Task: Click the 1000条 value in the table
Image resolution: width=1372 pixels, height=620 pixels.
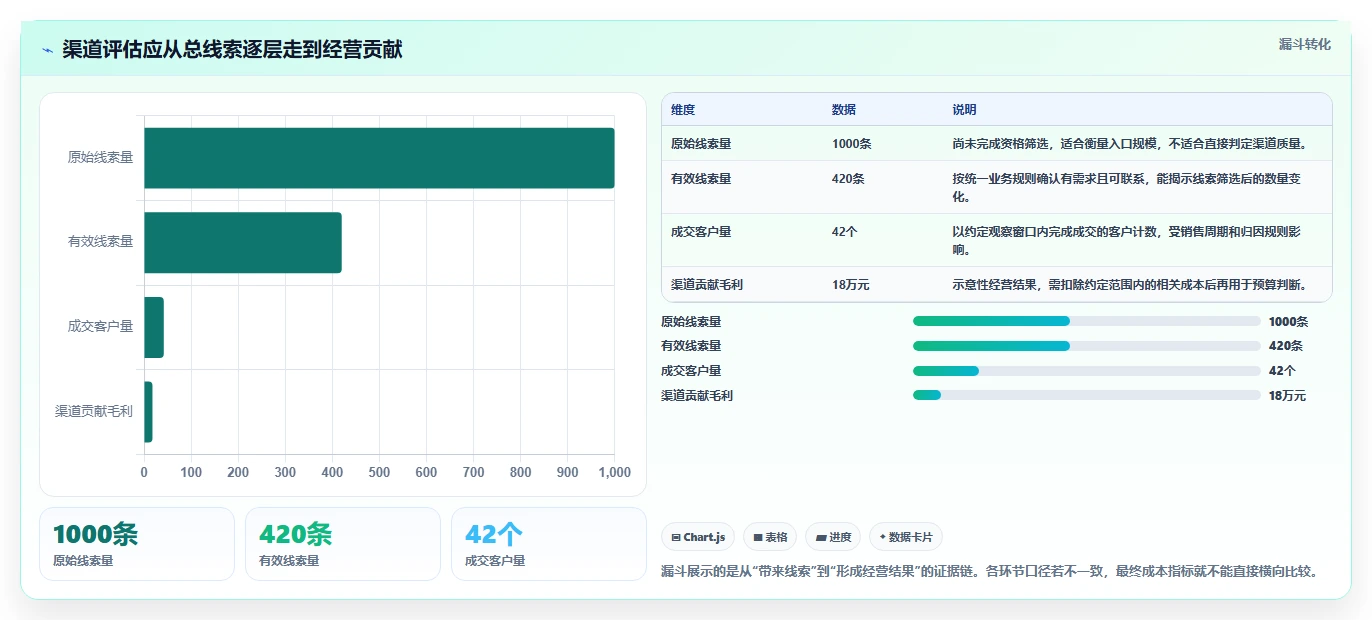Action: pos(852,144)
